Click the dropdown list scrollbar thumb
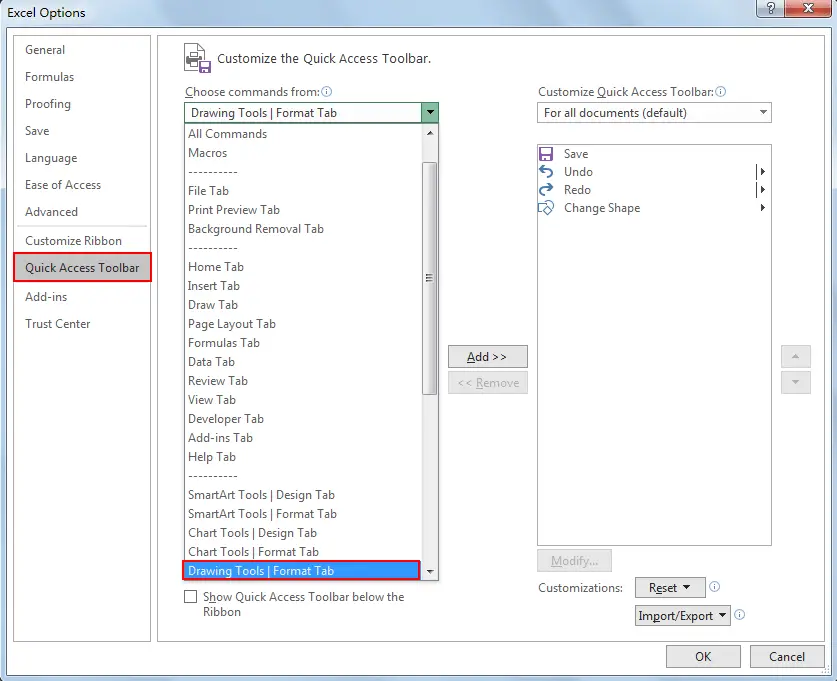The width and height of the screenshot is (837, 681). [430, 278]
